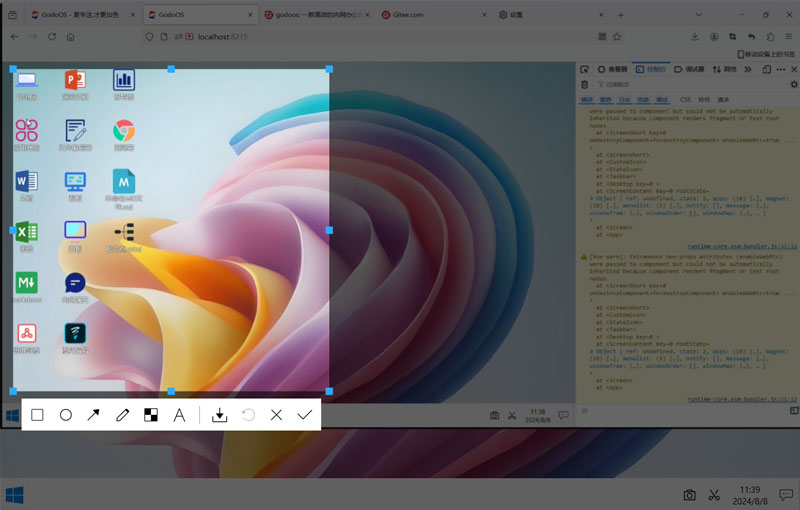Screen dimensions: 800x510
Task: Click the Word desktop icon
Action: [26, 182]
